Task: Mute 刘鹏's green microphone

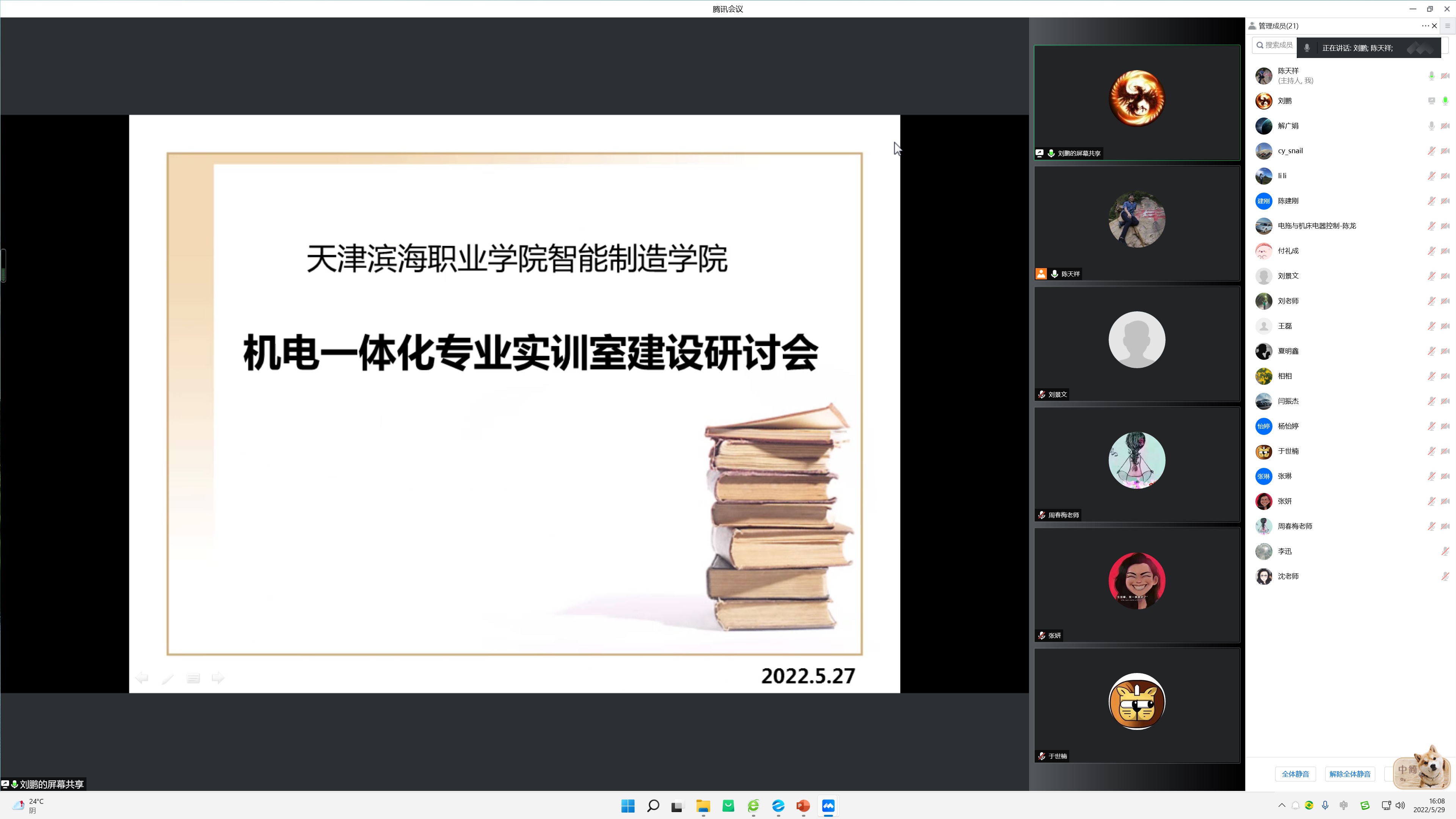Action: click(1445, 100)
